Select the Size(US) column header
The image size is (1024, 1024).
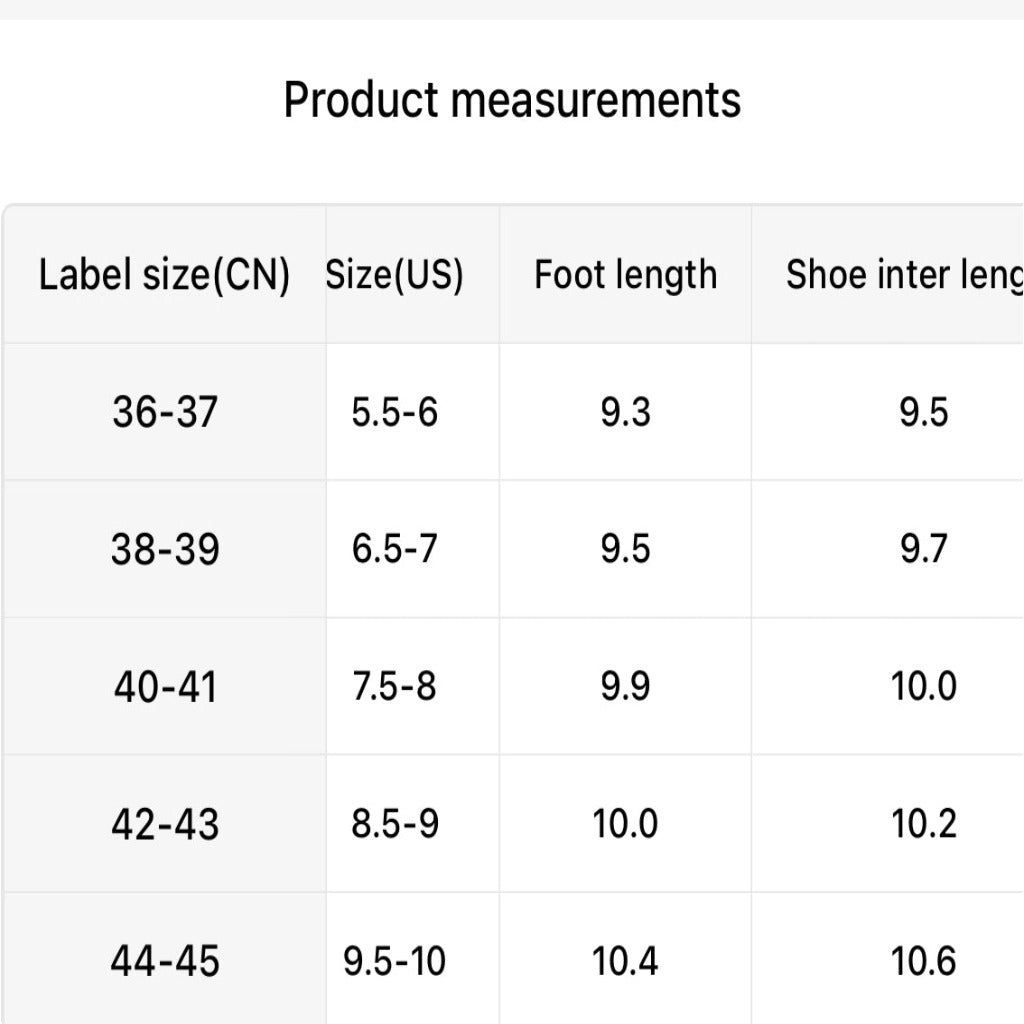[x=394, y=274]
